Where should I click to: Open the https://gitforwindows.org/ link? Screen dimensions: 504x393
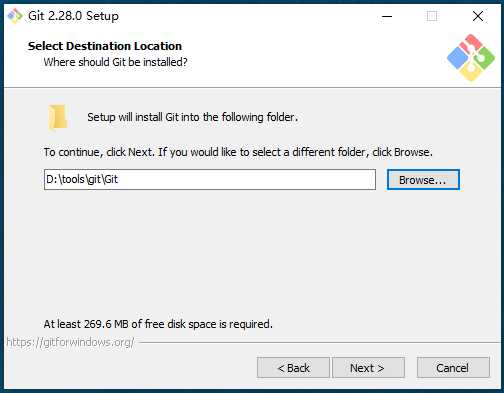point(70,342)
